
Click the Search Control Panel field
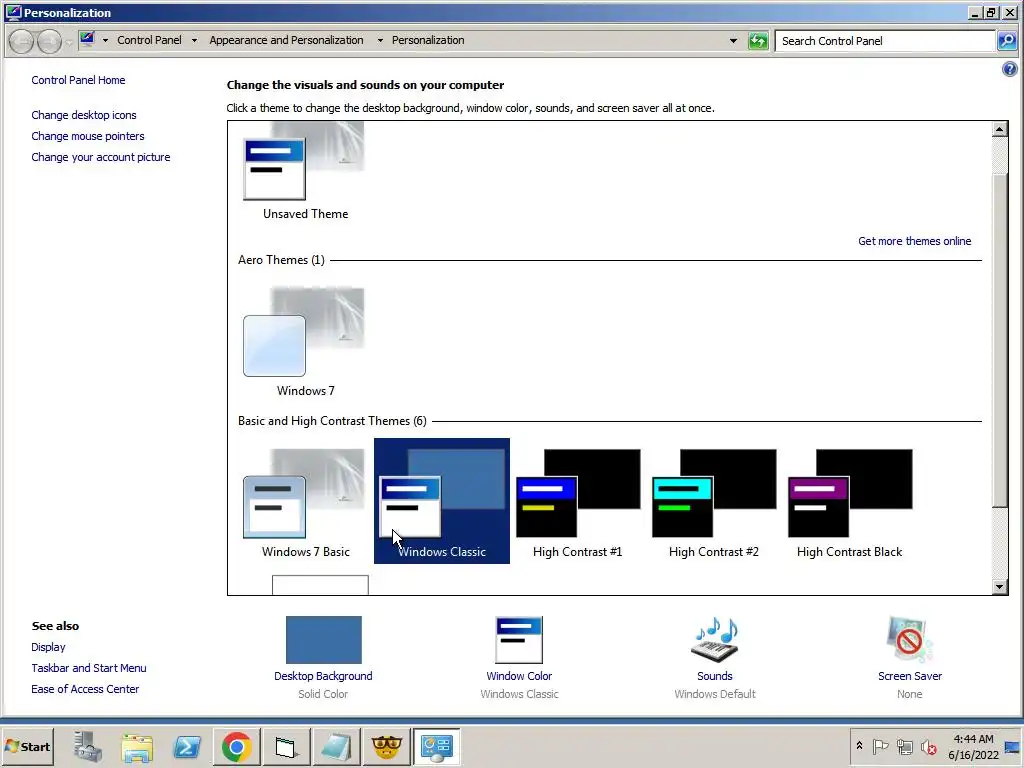pyautogui.click(x=885, y=40)
